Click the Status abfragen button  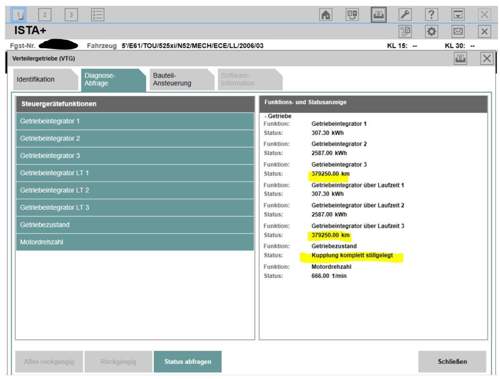[188, 362]
